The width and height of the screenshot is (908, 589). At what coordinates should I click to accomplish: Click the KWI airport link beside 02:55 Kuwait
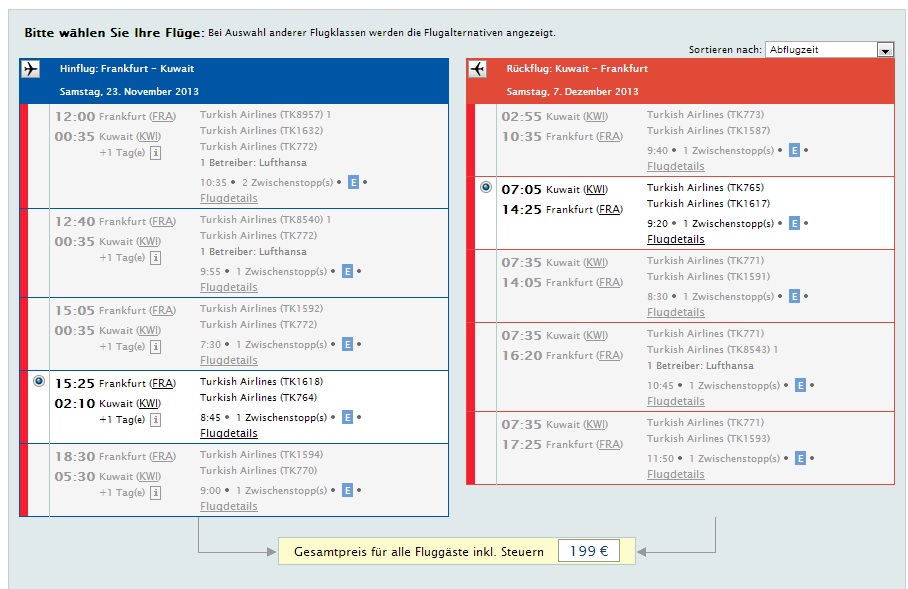pos(595,116)
